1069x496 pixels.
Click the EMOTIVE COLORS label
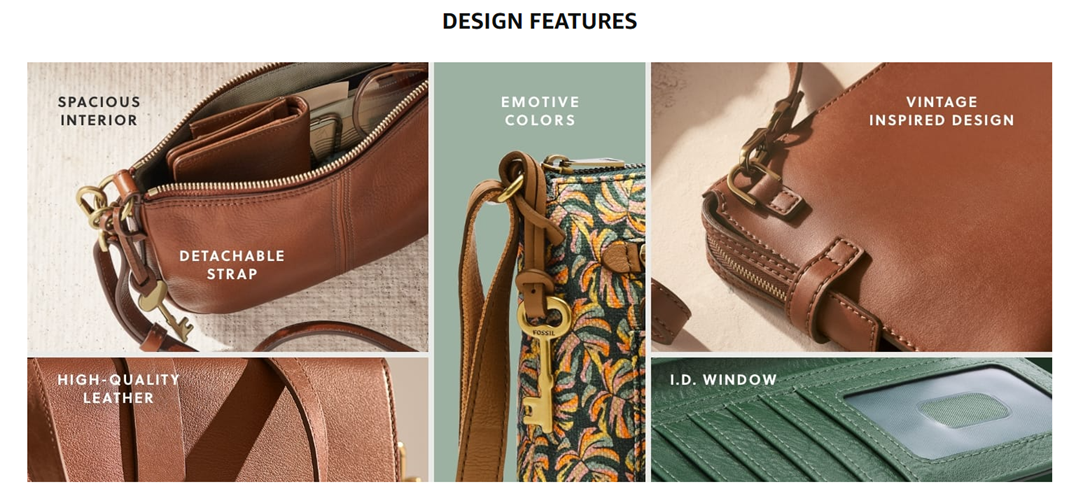(x=540, y=111)
